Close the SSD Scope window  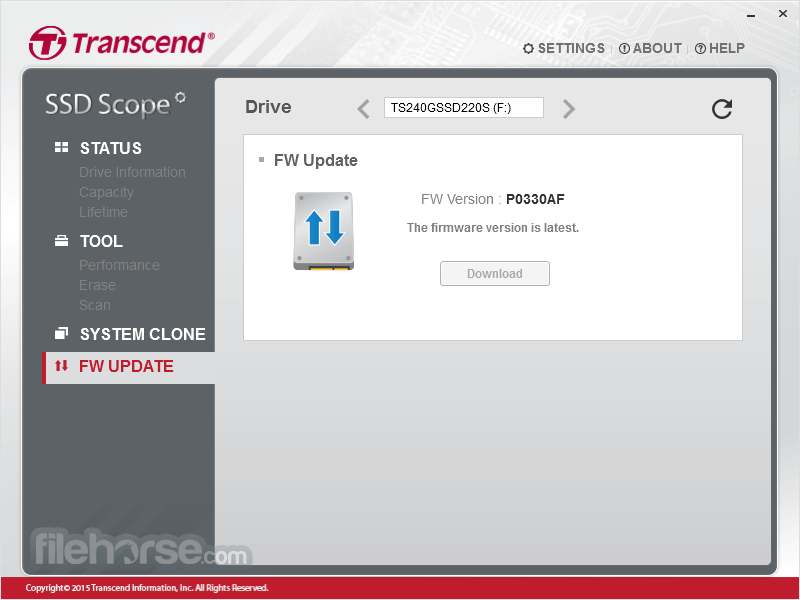tap(783, 14)
